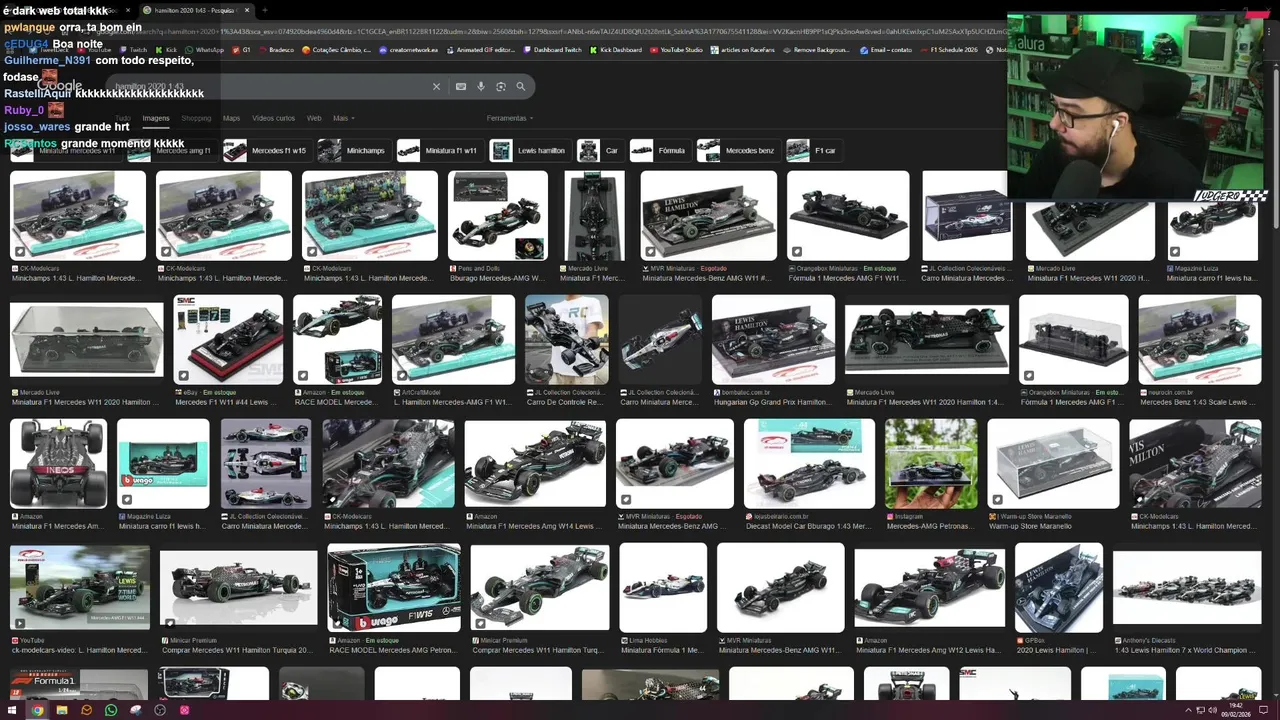Search by image using the Google Lens icon
Image resolution: width=1280 pixels, height=720 pixels.
(501, 87)
